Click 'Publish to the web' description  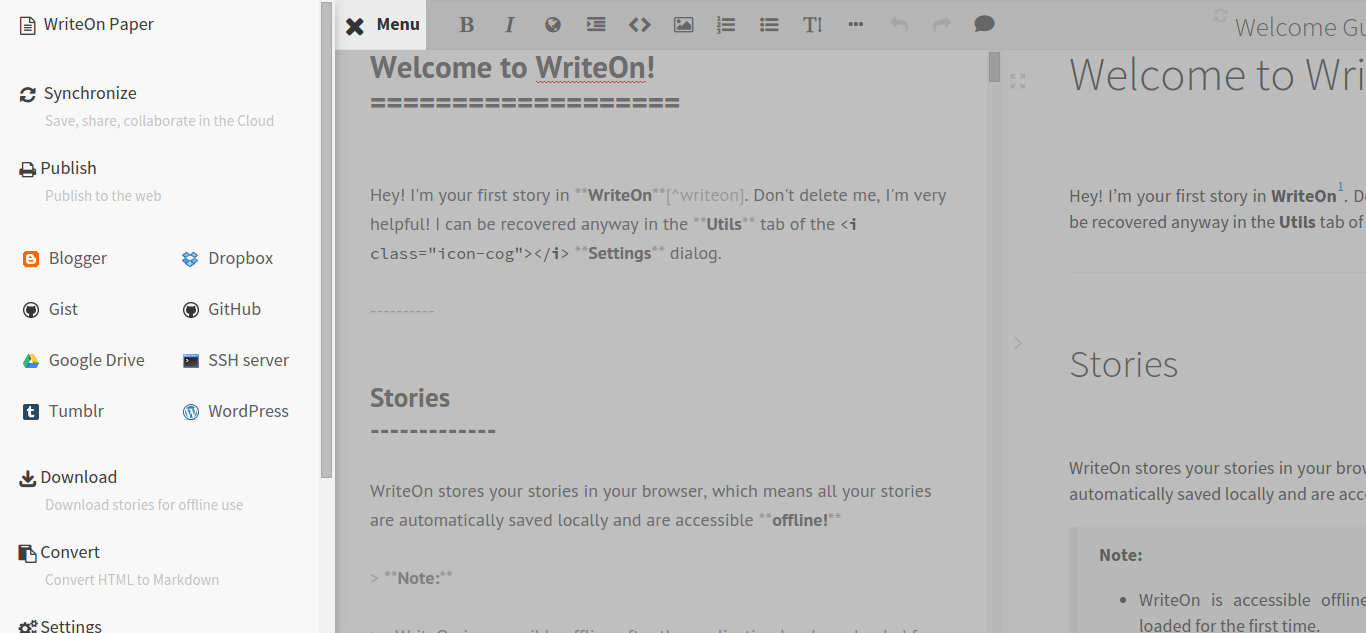click(x=103, y=196)
